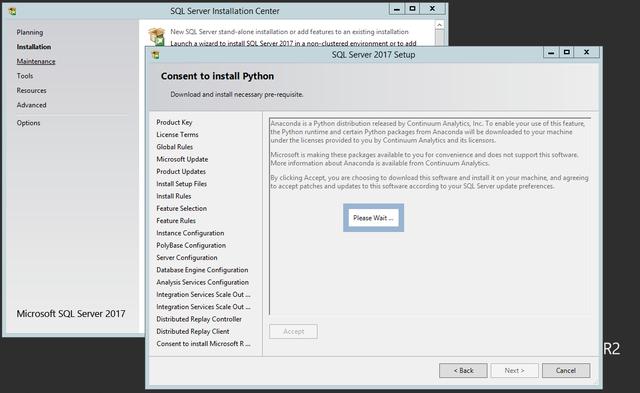
Task: Select the Database Engine Configuration step
Action: tap(202, 270)
